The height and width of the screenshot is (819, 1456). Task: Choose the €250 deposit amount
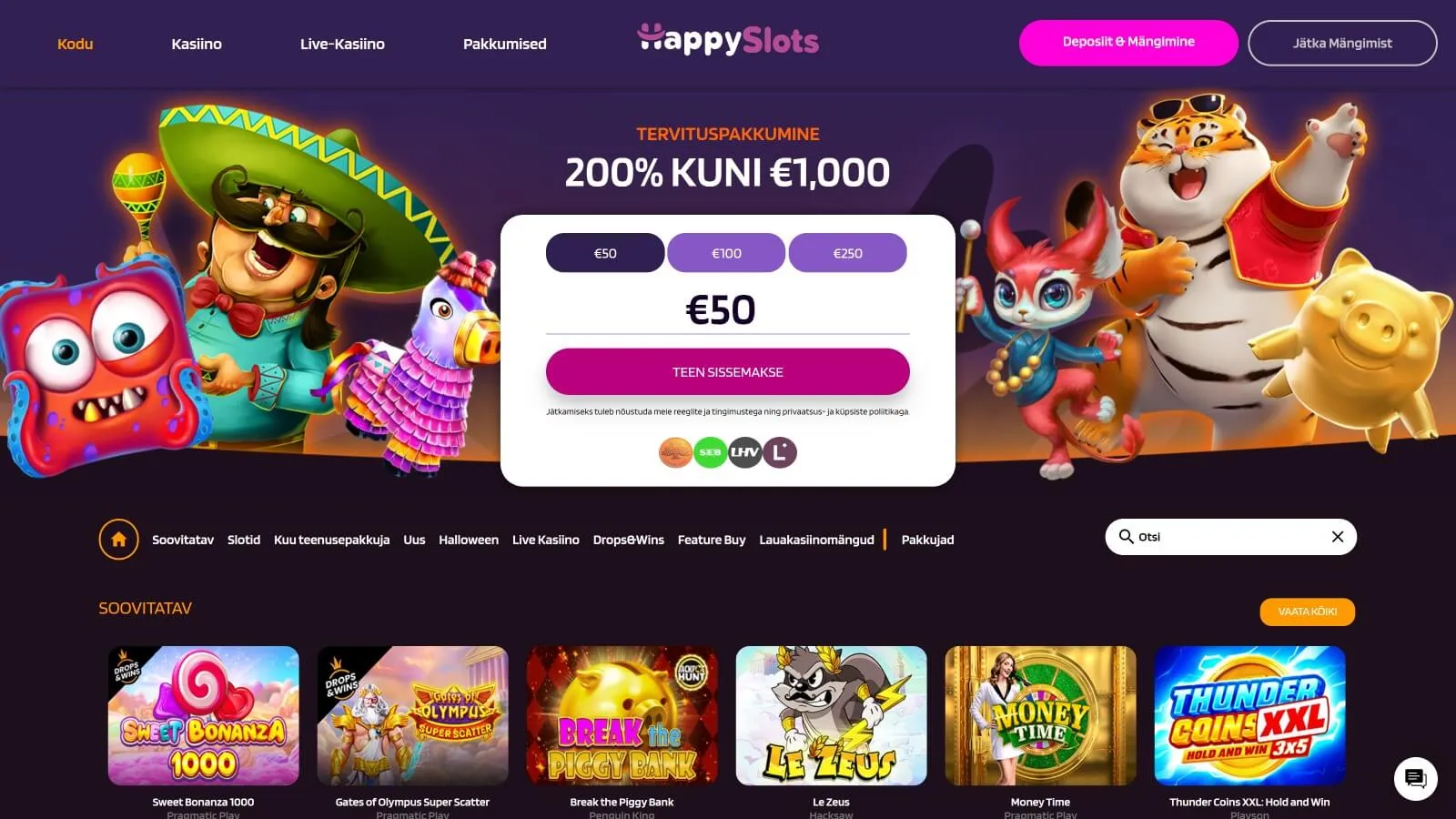click(847, 253)
